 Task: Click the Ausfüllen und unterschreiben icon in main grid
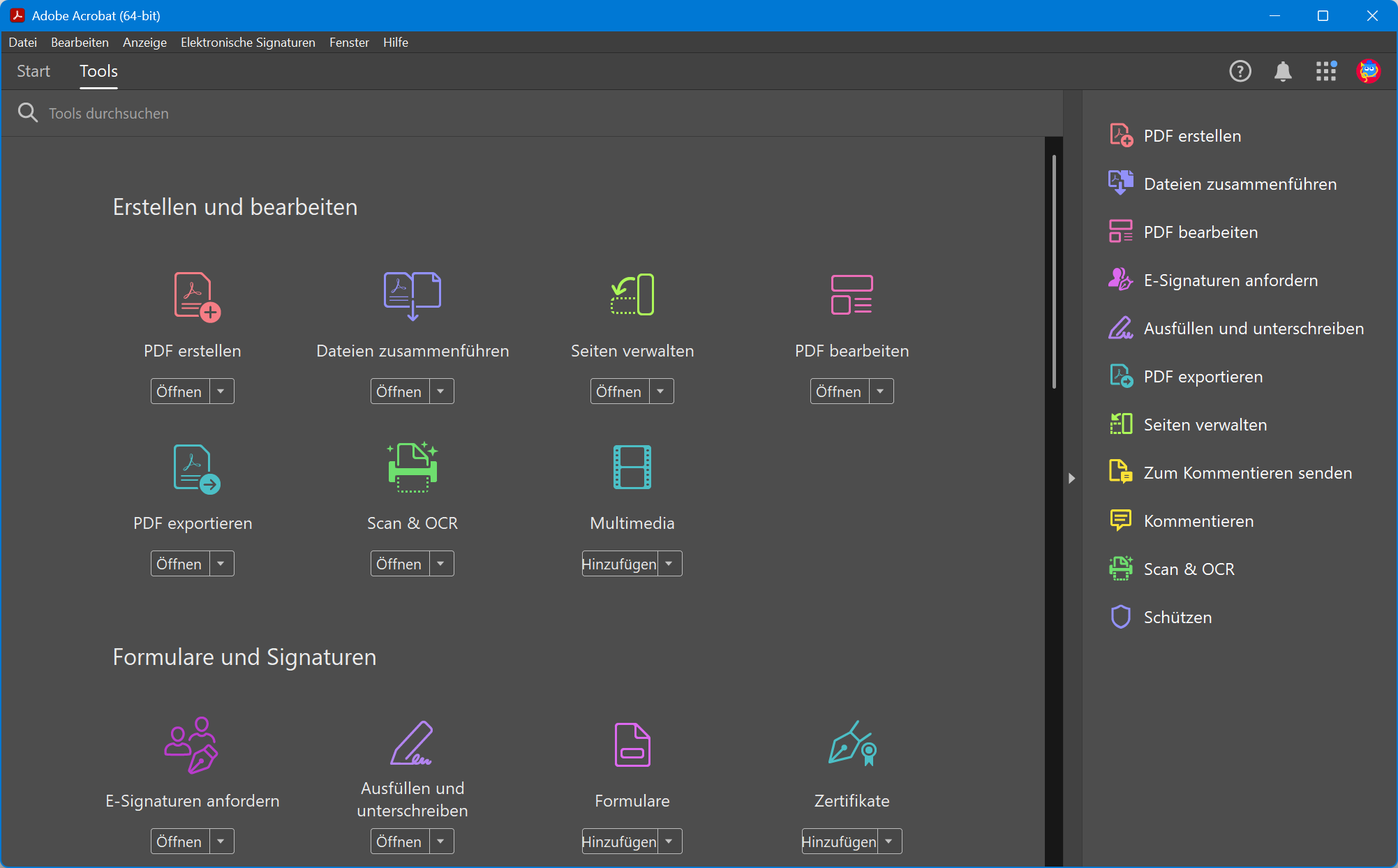pyautogui.click(x=412, y=743)
